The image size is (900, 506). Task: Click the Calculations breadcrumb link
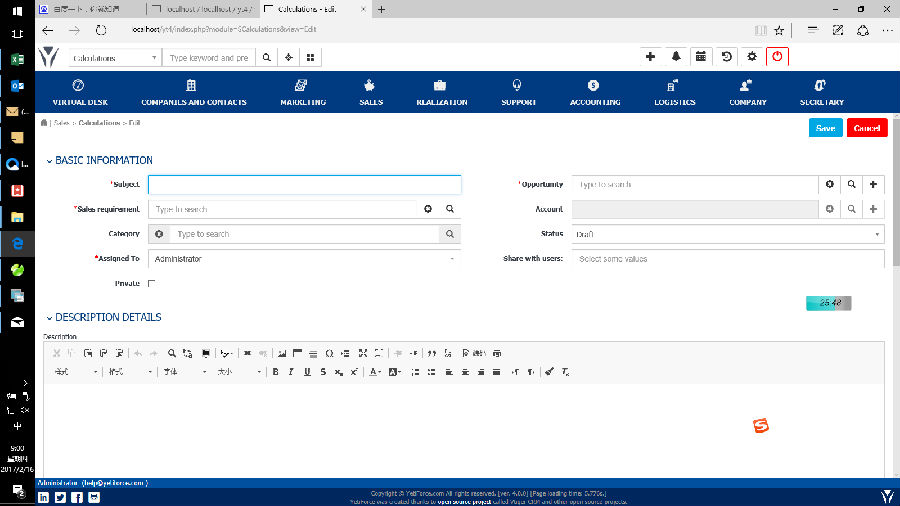99,123
